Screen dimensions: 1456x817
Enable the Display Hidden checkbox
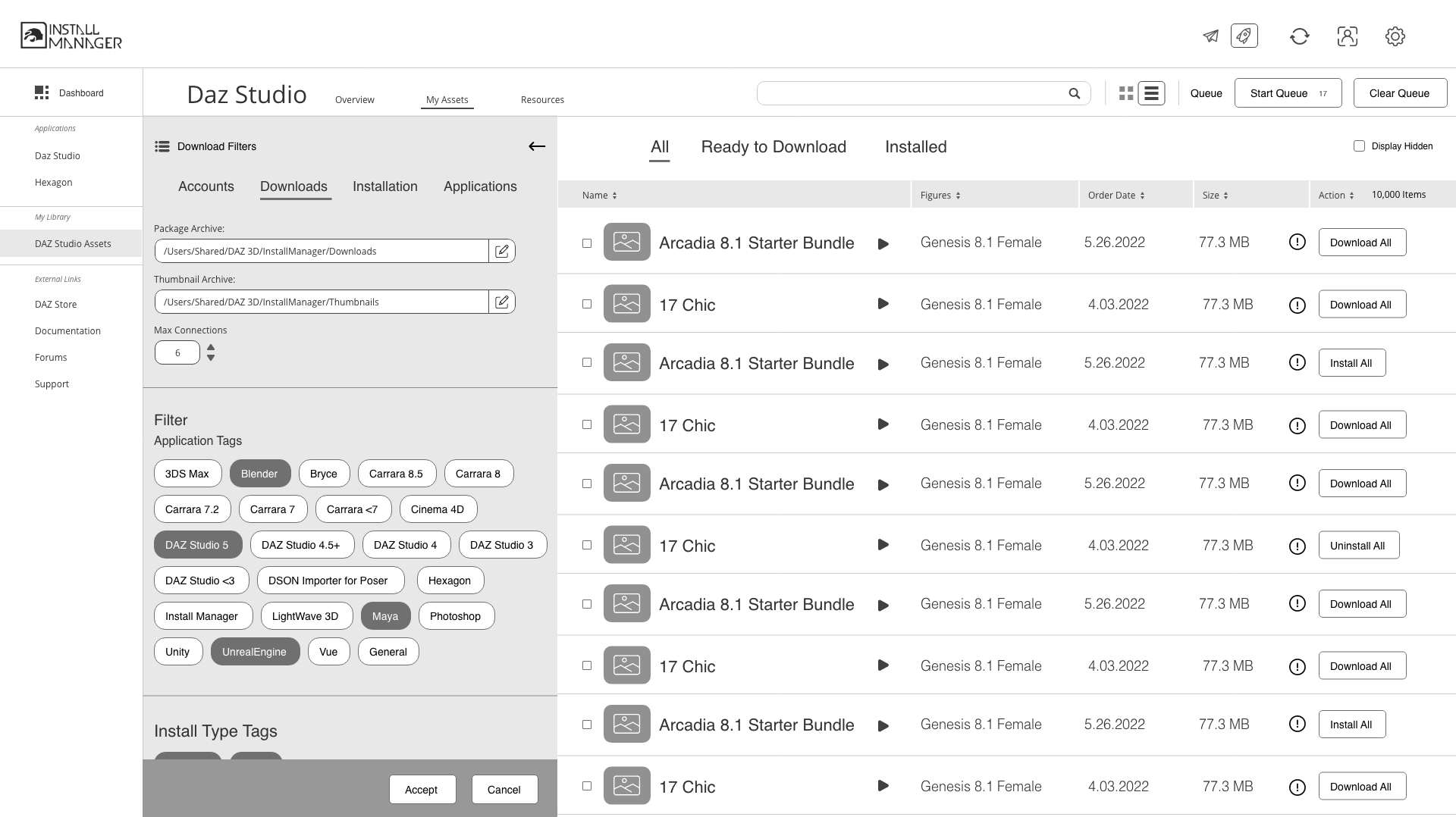(1359, 146)
